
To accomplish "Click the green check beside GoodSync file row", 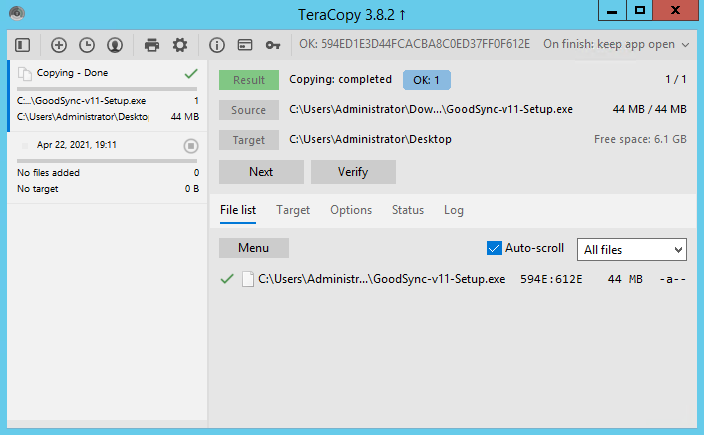I will [x=227, y=279].
